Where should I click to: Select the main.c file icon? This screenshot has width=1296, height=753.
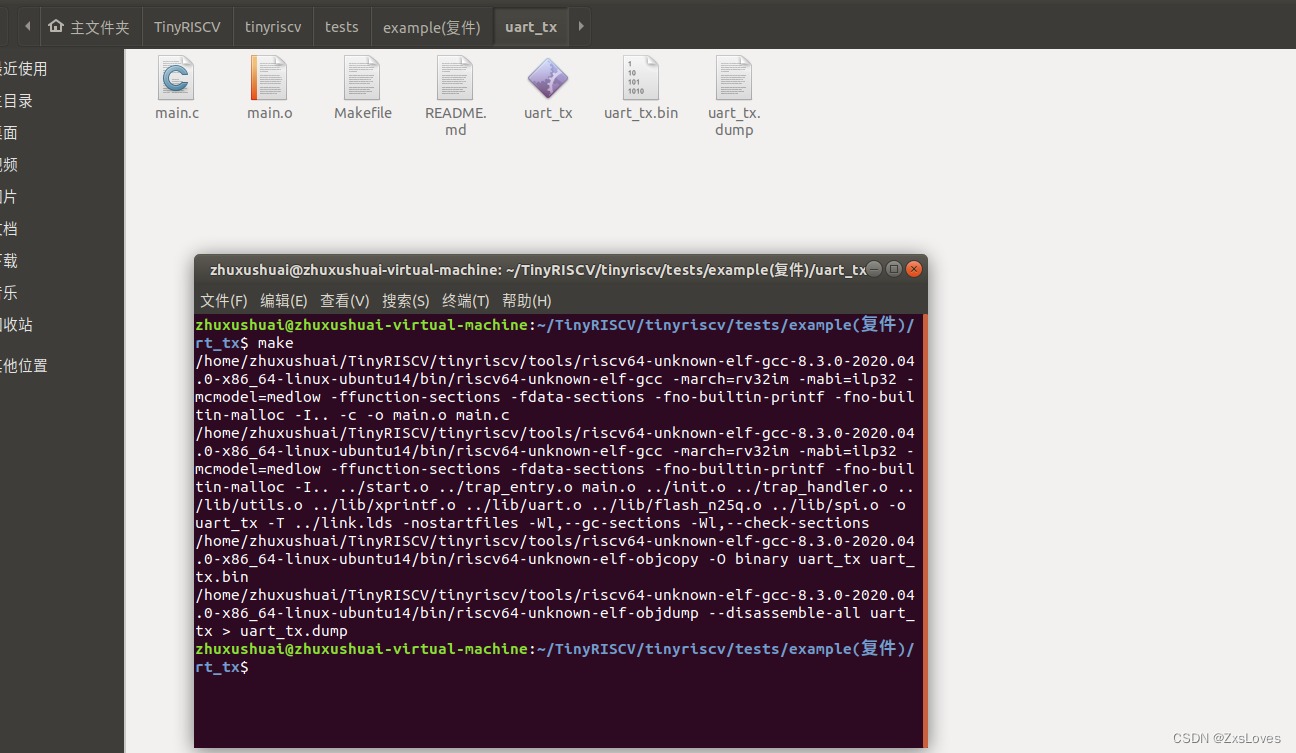(176, 77)
